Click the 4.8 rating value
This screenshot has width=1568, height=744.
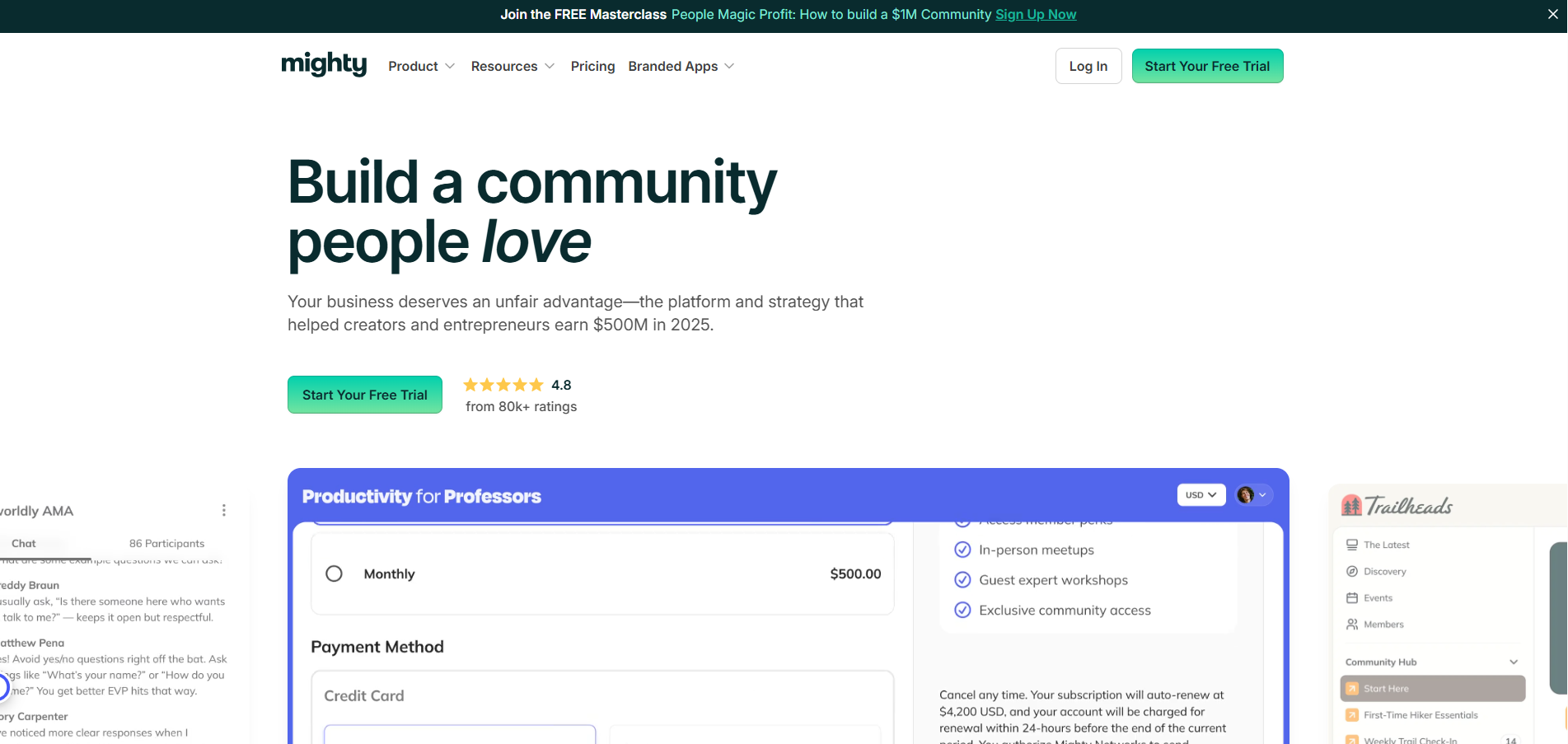pyautogui.click(x=561, y=385)
